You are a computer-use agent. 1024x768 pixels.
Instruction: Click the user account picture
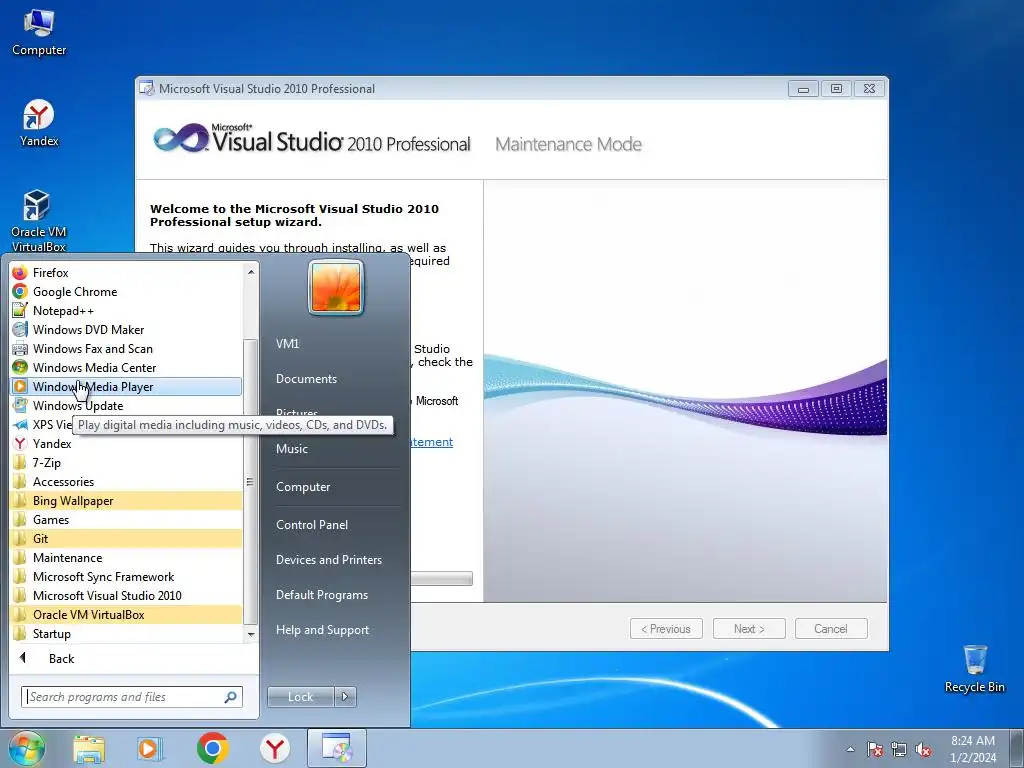pos(336,287)
